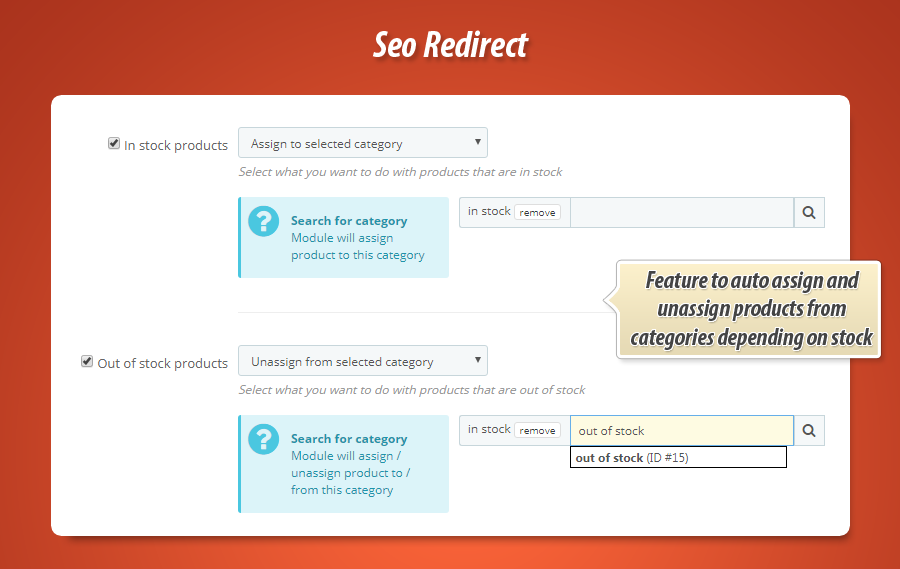Select the out of stock (ID #15) suggestion
Viewport: 900px width, 569px height.
(x=632, y=458)
